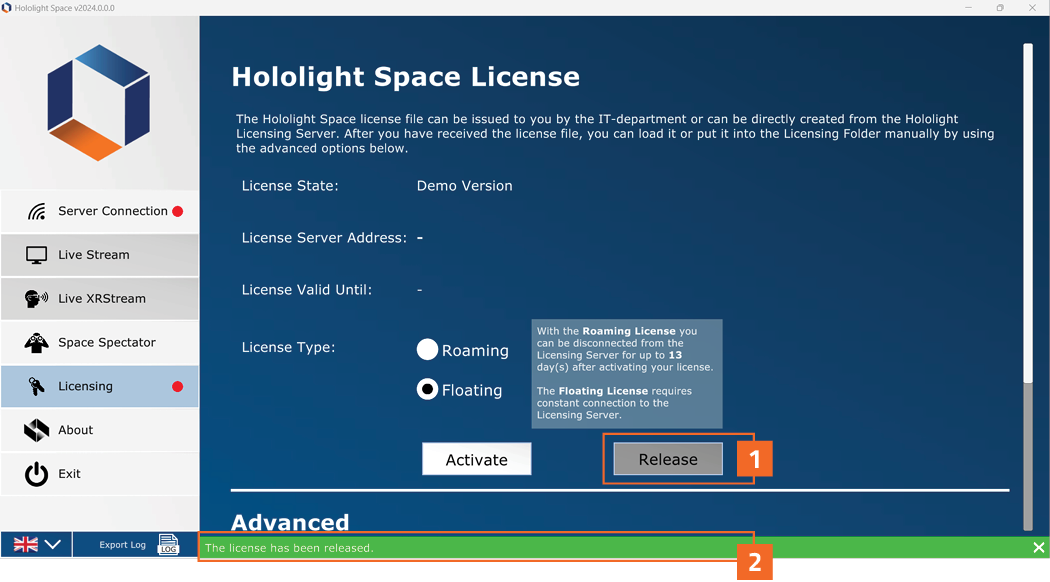
Task: Click the 'License Valid Until:' label
Action: (307, 290)
